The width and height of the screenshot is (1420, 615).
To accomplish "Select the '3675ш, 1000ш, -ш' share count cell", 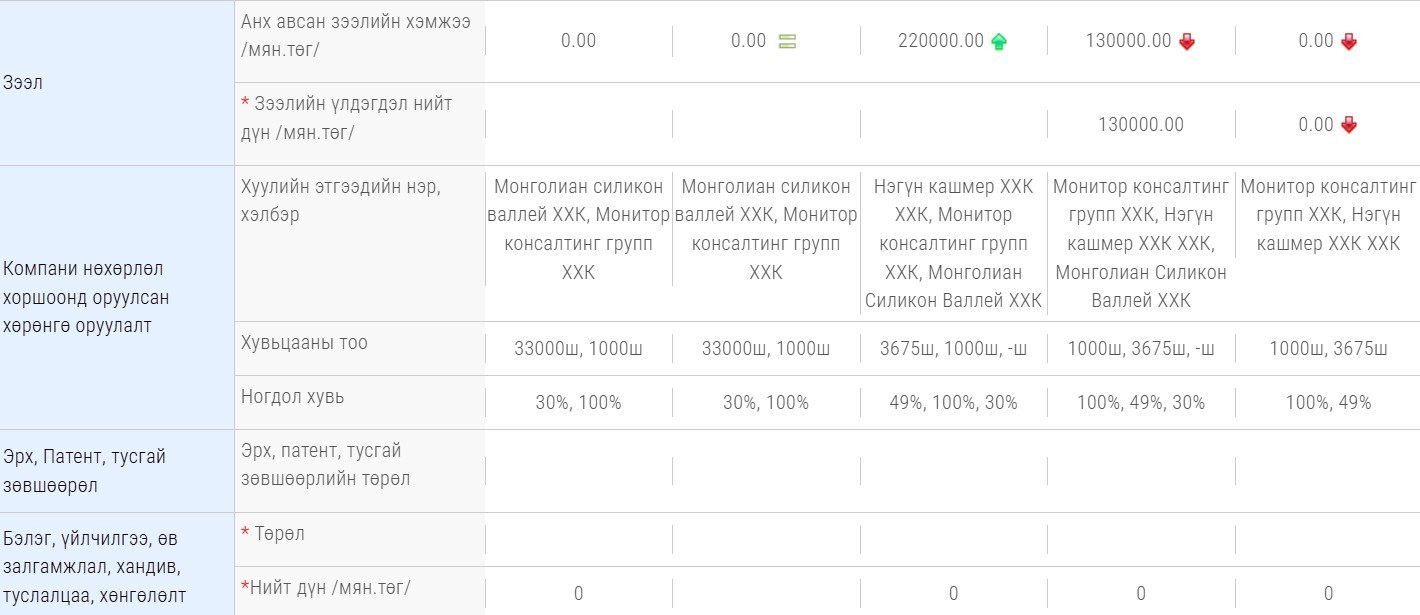I will click(953, 348).
